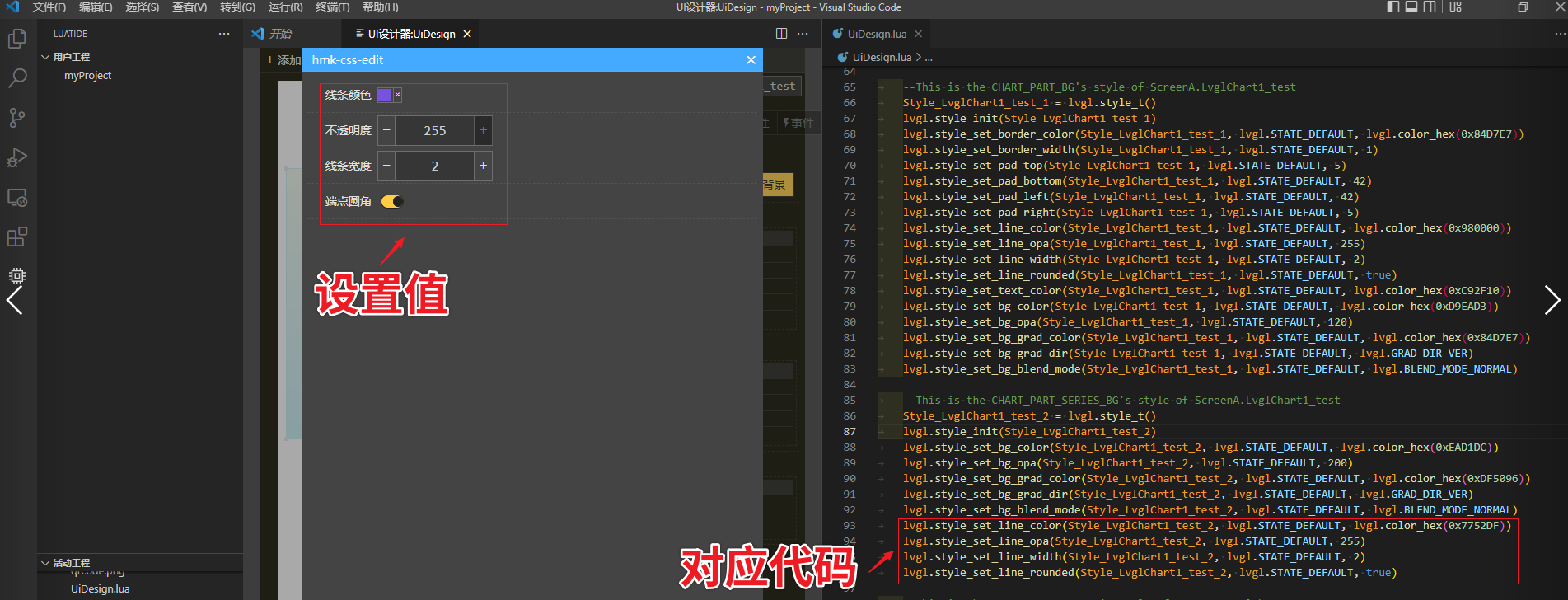The height and width of the screenshot is (600, 1568).
Task: Toggle the 端点圆角 rounded-end switch
Action: (x=392, y=202)
